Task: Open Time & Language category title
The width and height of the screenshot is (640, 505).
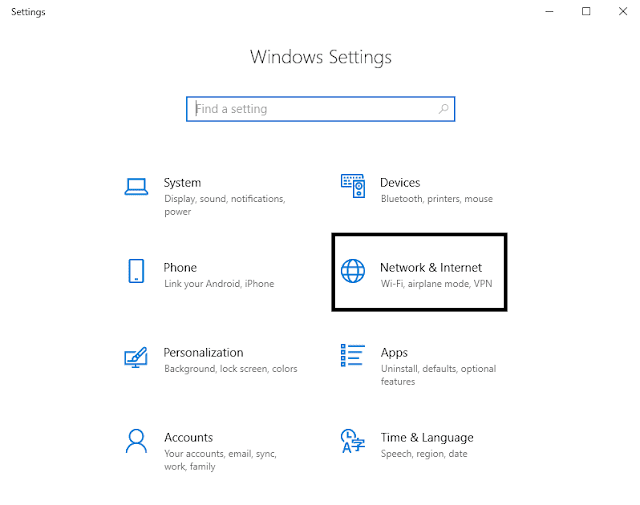Action: click(x=427, y=438)
